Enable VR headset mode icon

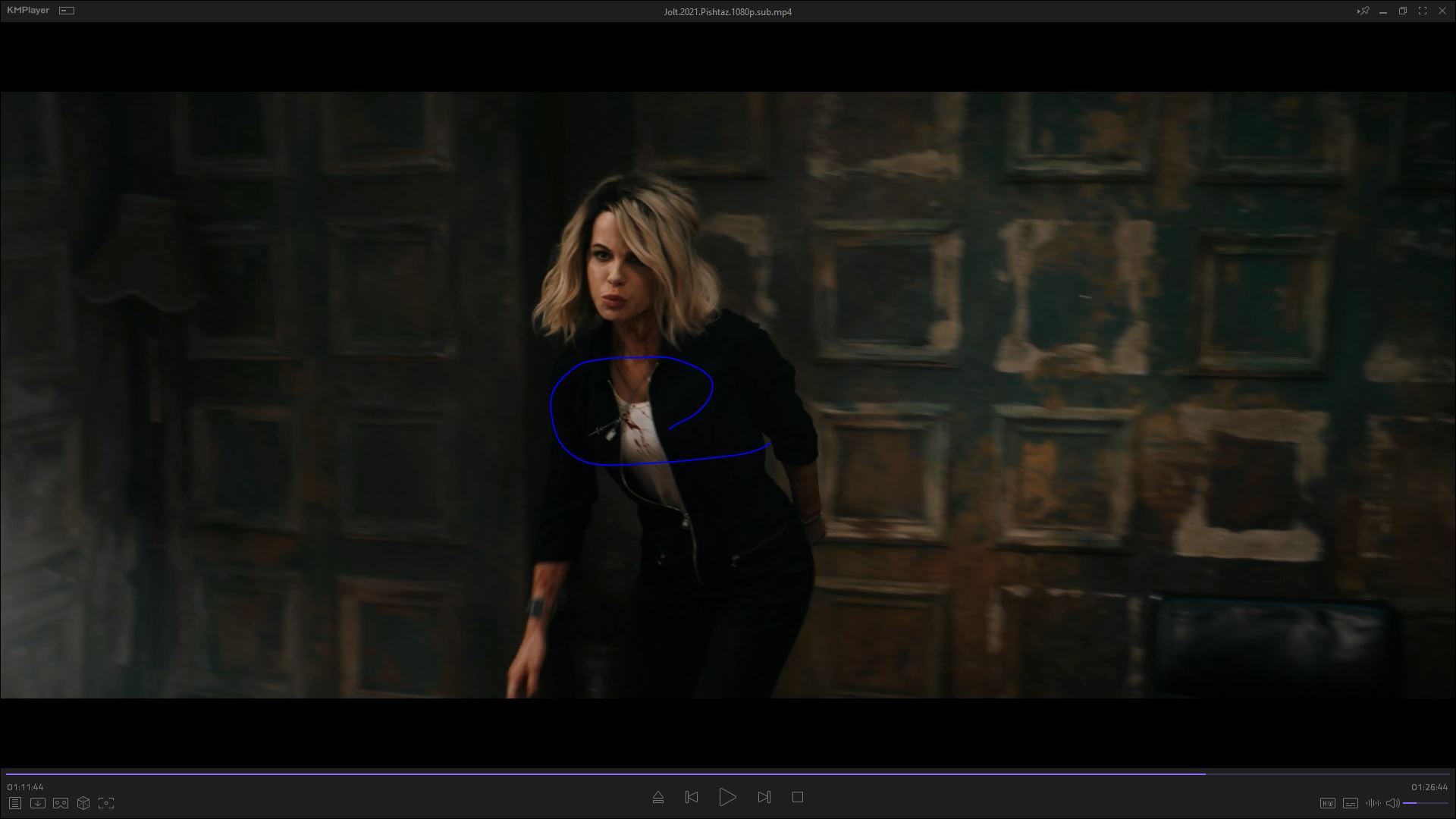coord(61,803)
